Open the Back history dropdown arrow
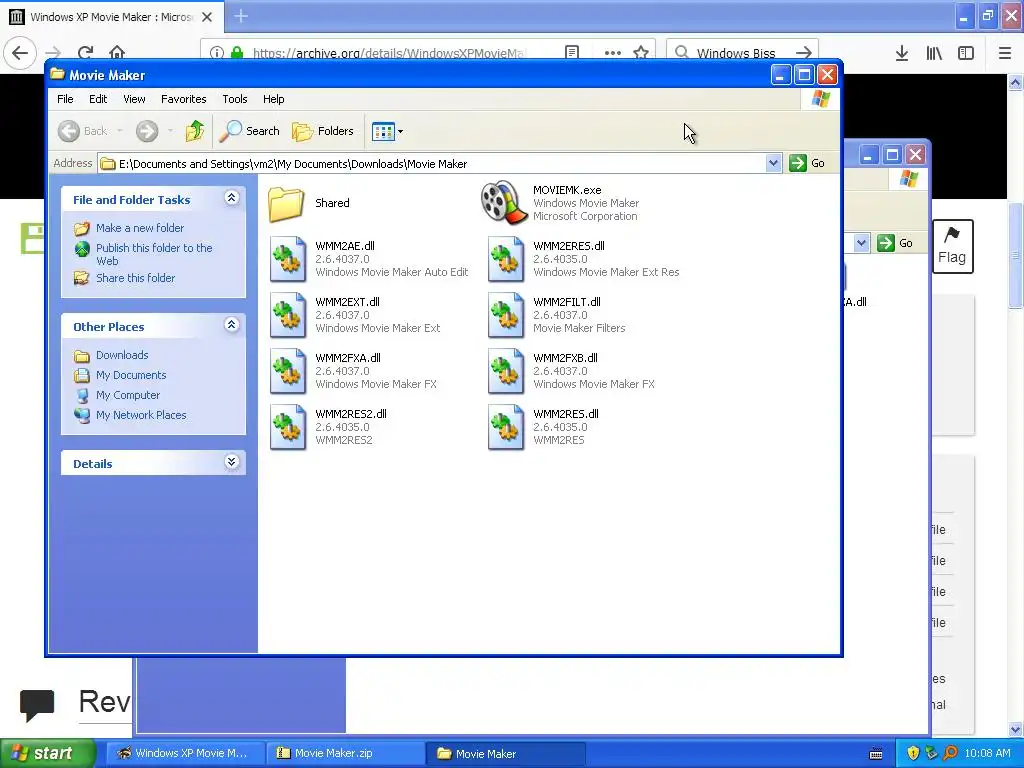This screenshot has height=768, width=1024. point(120,131)
